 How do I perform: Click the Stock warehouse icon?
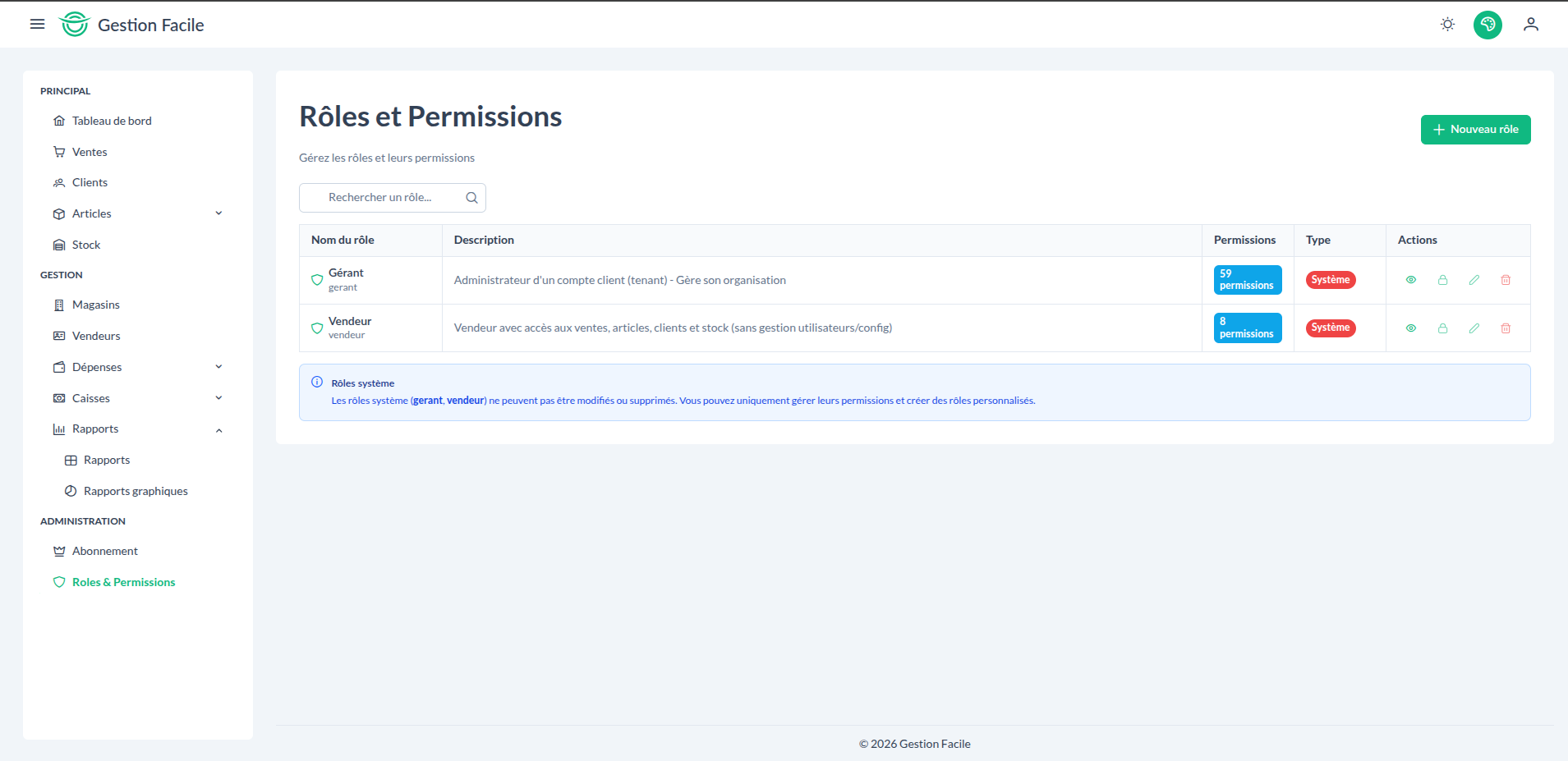tap(59, 245)
